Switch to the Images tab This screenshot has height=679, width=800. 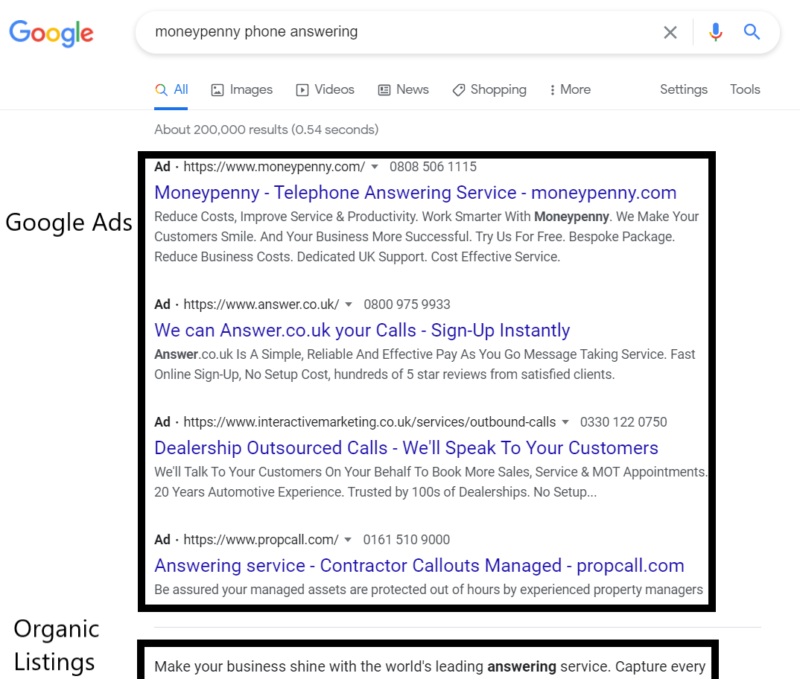click(242, 90)
